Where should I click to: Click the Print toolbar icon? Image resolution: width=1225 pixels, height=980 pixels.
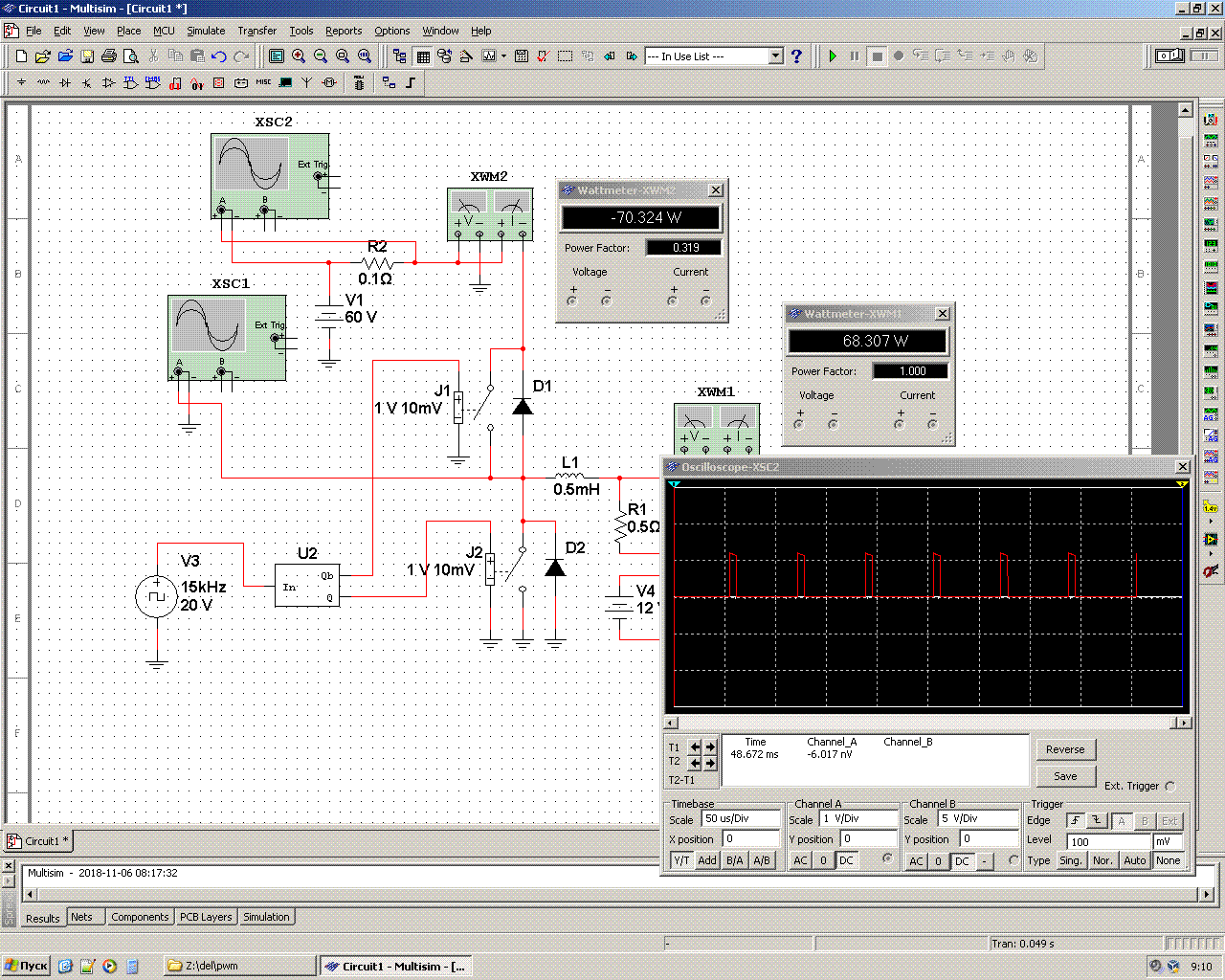coord(109,56)
